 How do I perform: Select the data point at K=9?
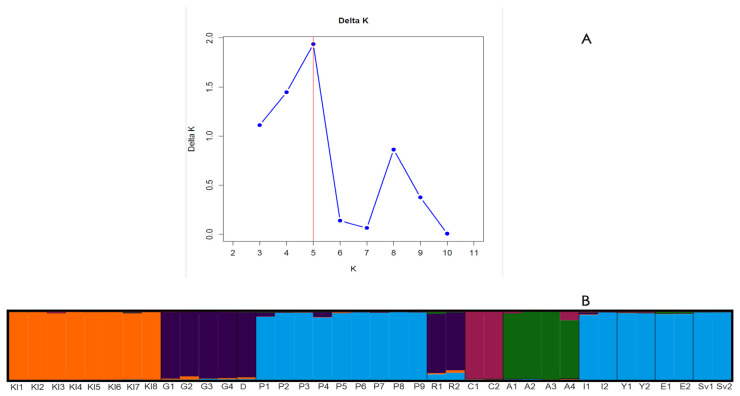(x=420, y=197)
